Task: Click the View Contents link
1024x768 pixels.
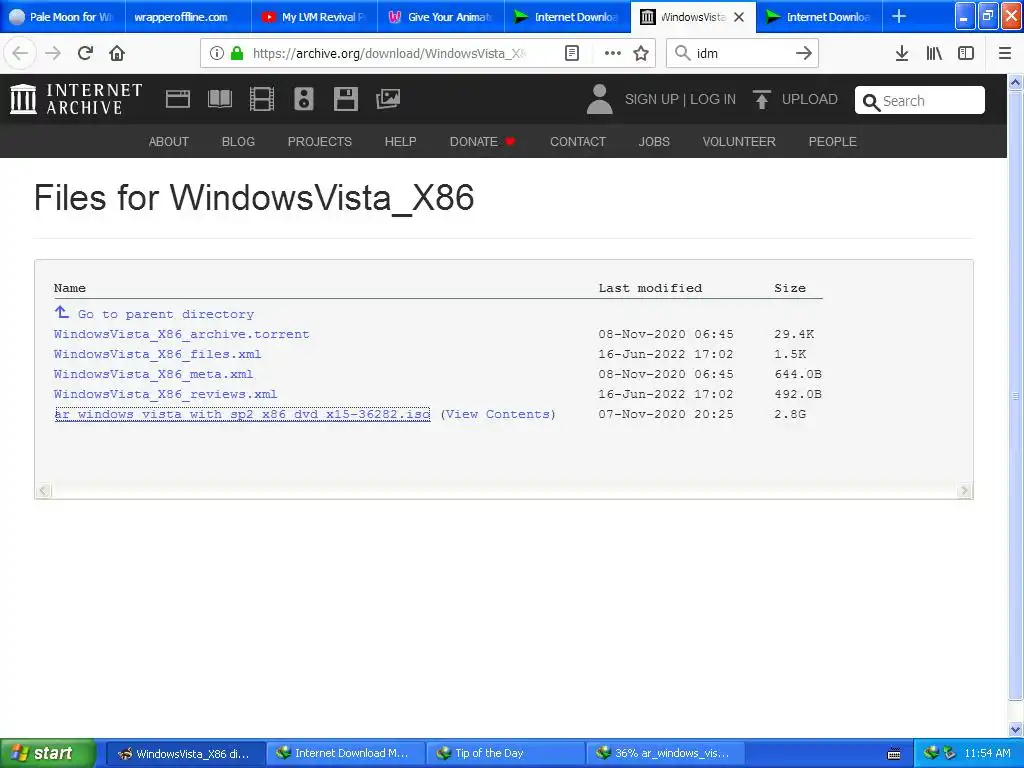Action: click(x=498, y=414)
